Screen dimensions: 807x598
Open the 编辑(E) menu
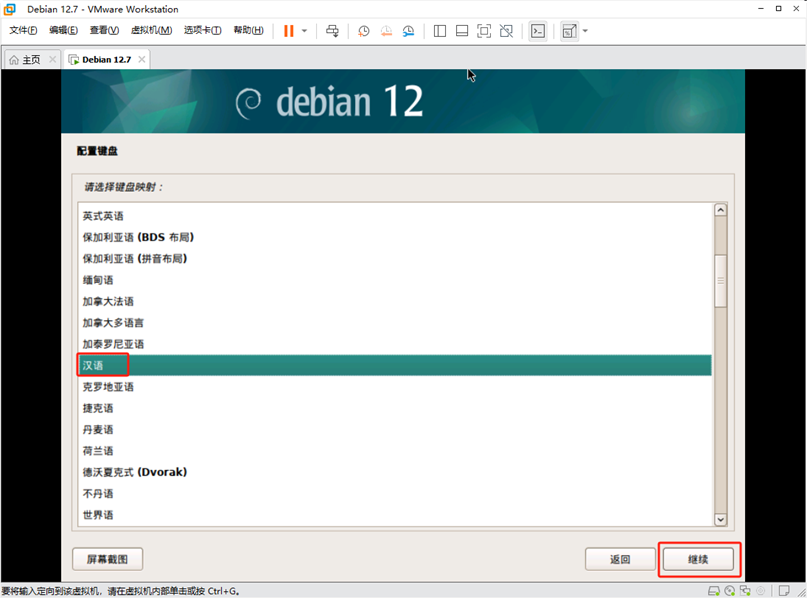click(x=63, y=30)
